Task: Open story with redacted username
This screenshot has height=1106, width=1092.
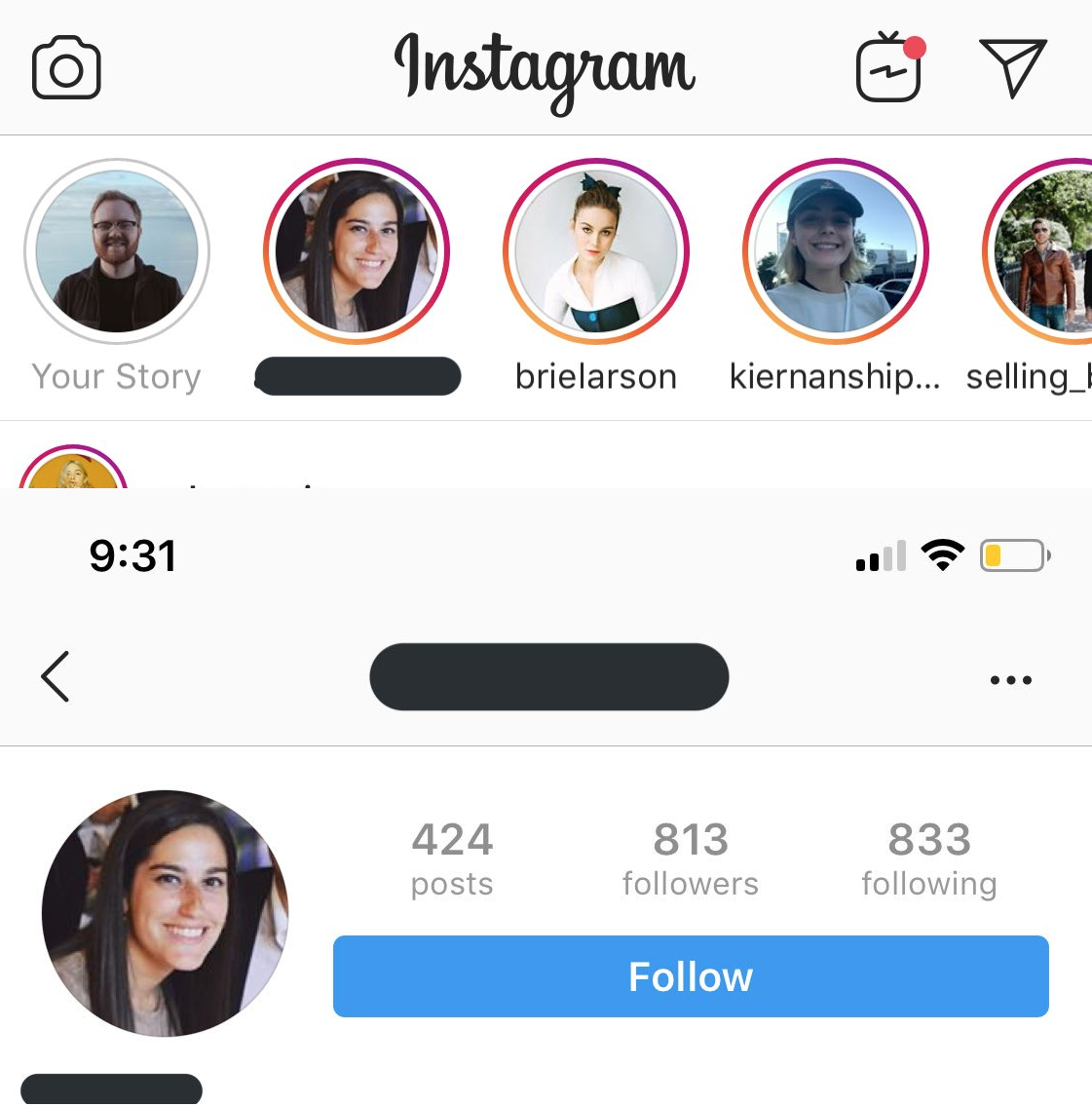Action: coord(357,251)
